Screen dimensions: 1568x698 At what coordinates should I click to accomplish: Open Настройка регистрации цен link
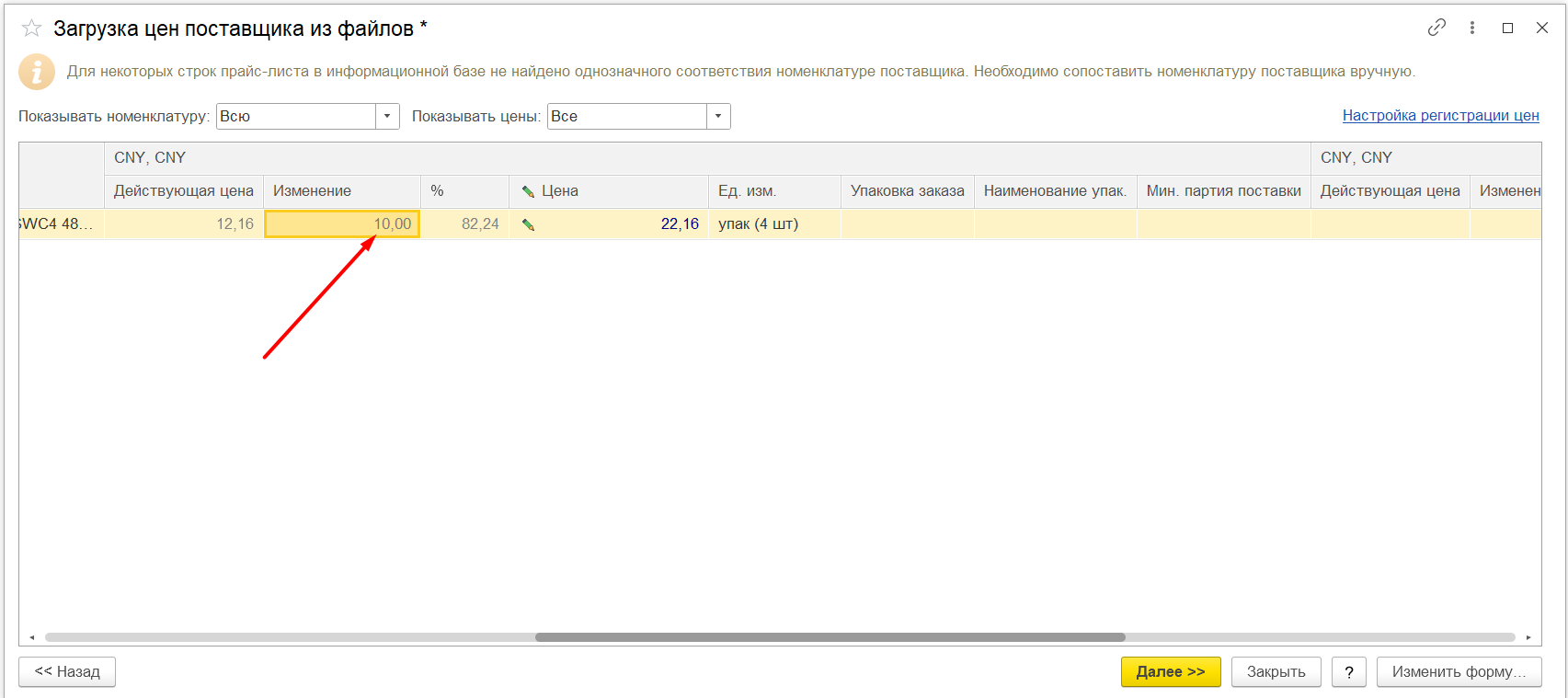tap(1440, 115)
